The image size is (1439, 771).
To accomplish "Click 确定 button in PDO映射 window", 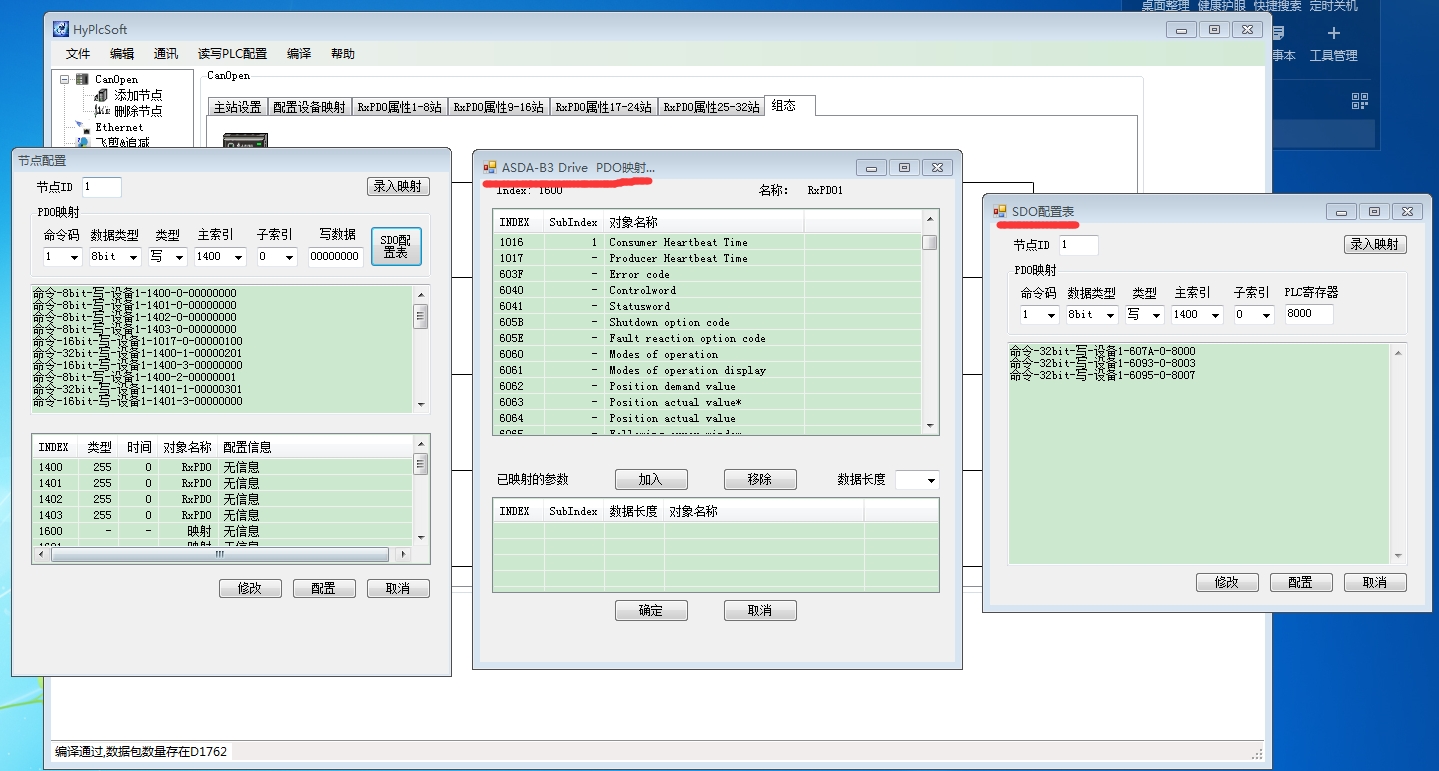I will click(651, 610).
